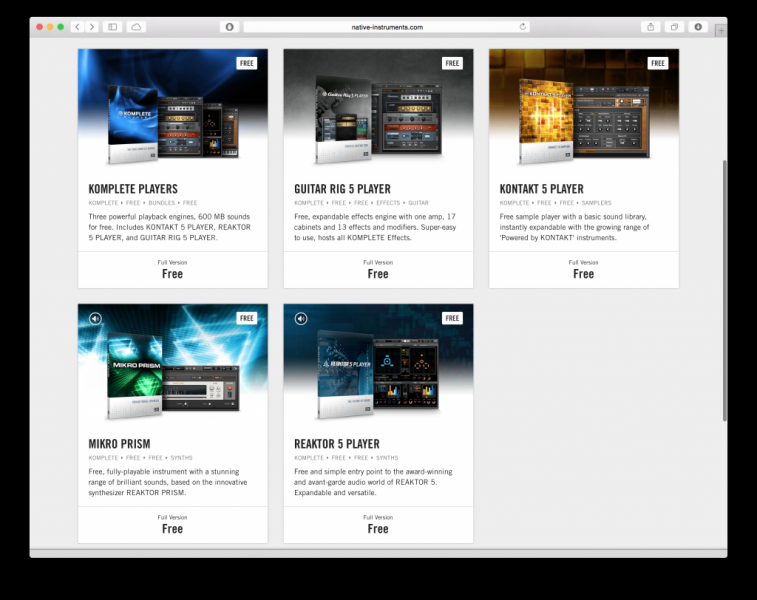Open the Kontakt 5 Player product image
The image size is (757, 600).
point(584,111)
